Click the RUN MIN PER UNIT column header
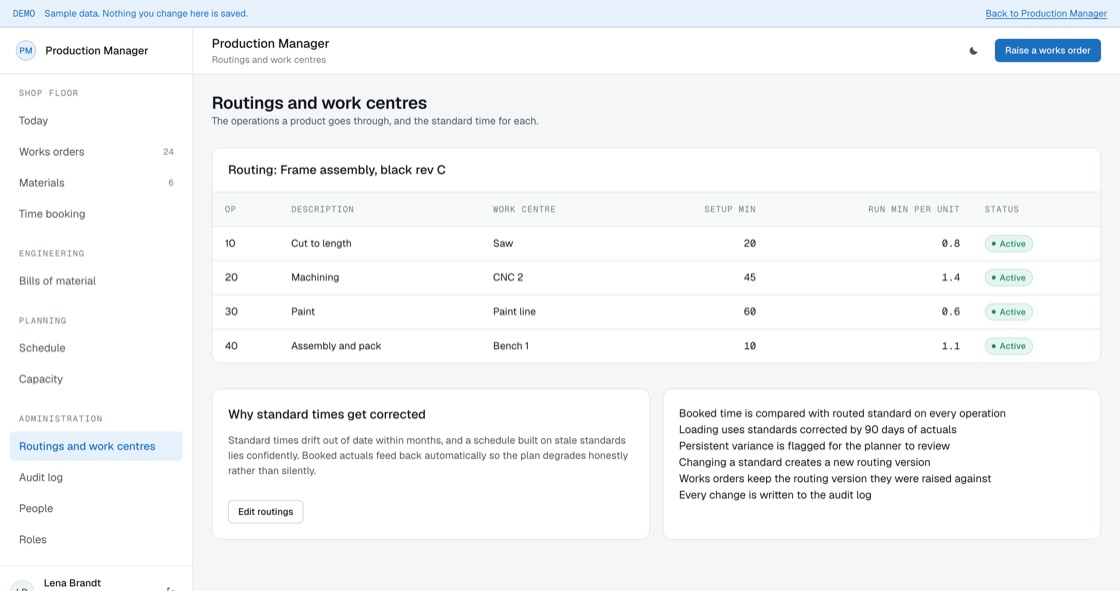1120x591 pixels. click(914, 209)
